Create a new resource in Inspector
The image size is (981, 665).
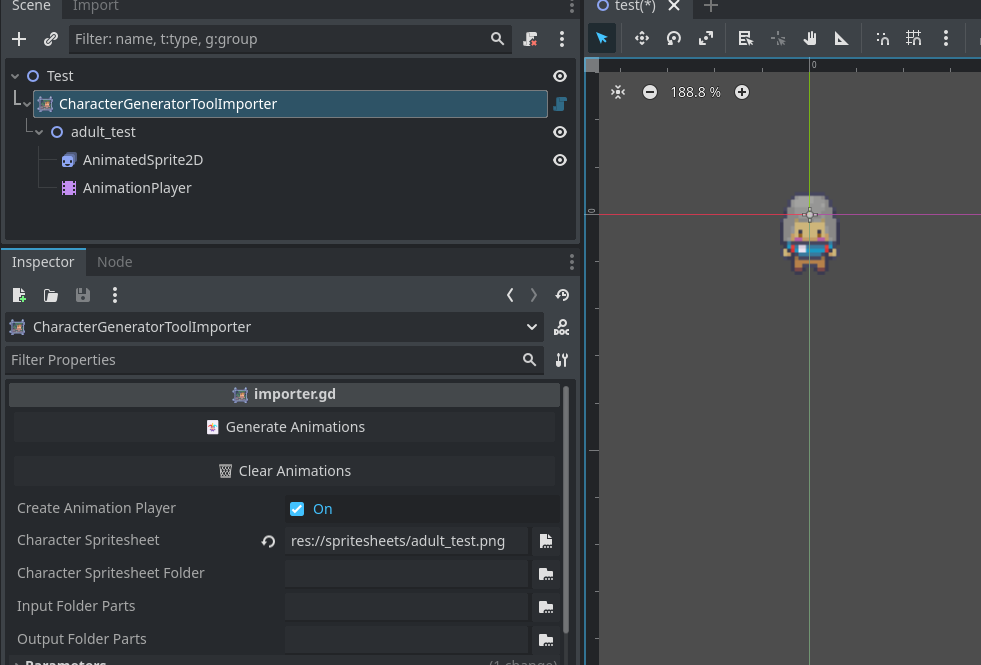click(x=19, y=295)
